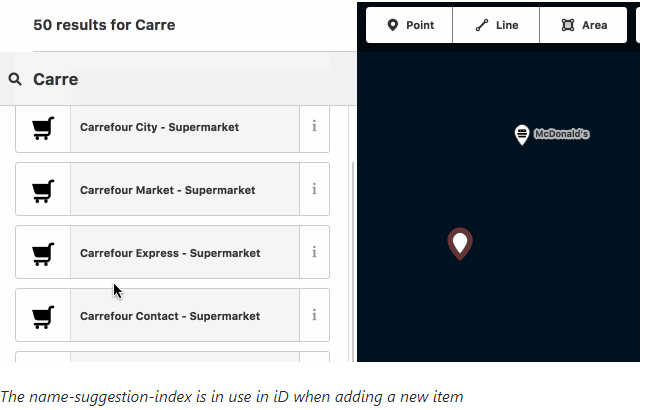
Task: Show info for Carrefour Contact preset
Action: click(x=314, y=315)
